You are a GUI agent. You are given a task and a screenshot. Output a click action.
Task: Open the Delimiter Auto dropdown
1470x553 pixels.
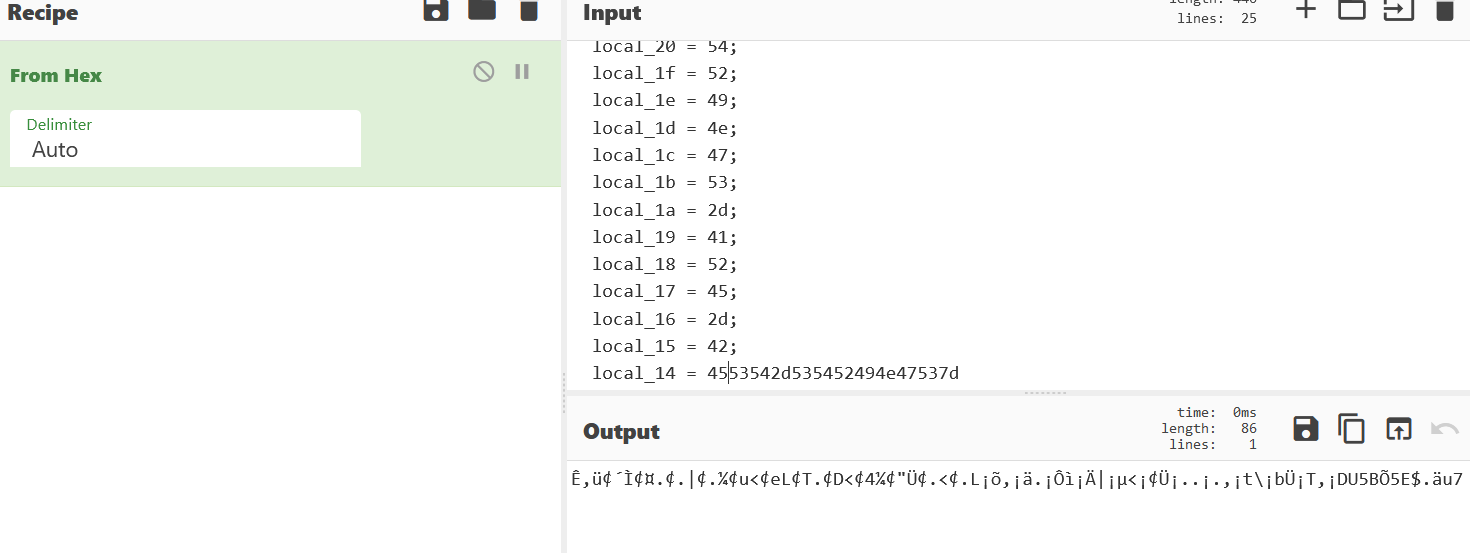pos(186,139)
